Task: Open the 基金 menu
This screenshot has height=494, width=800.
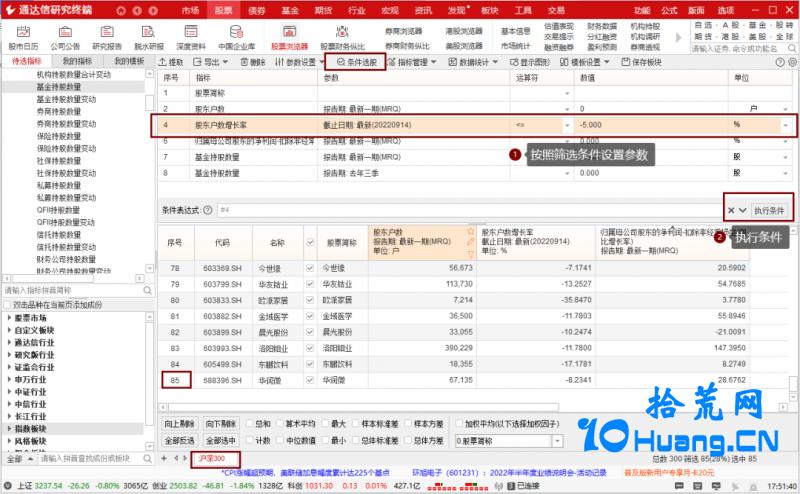Action: coord(290,10)
